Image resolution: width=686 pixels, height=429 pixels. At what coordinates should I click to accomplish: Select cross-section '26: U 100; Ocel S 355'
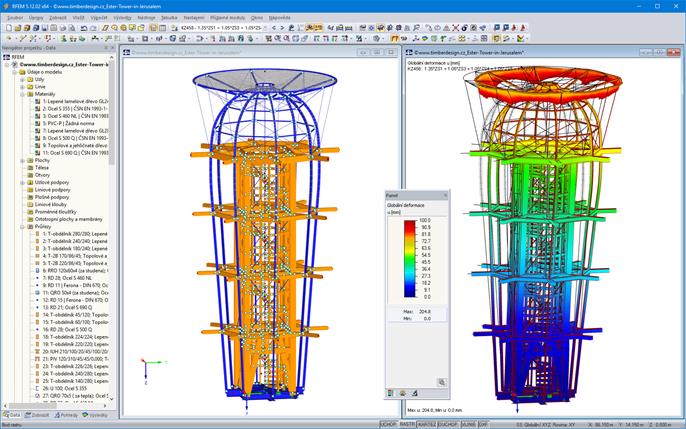pyautogui.click(x=64, y=388)
